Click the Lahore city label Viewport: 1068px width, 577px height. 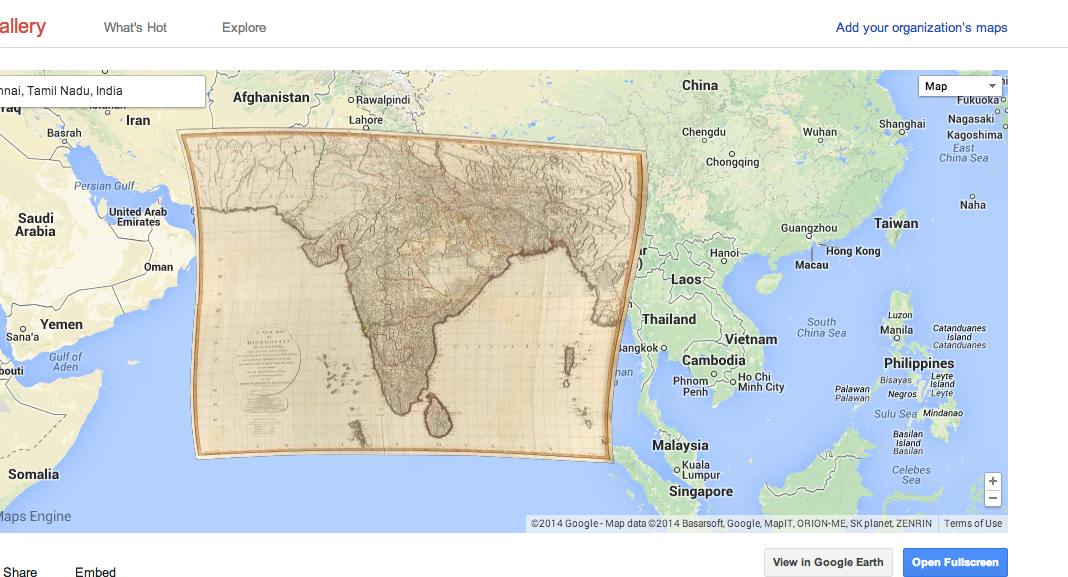coord(366,120)
